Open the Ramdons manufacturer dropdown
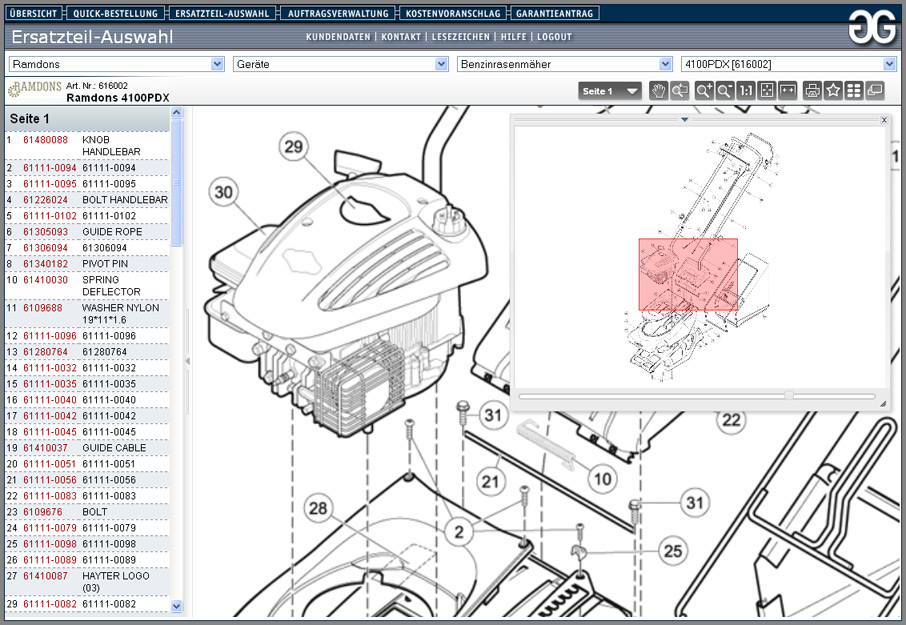This screenshot has height=625, width=906. (x=116, y=64)
